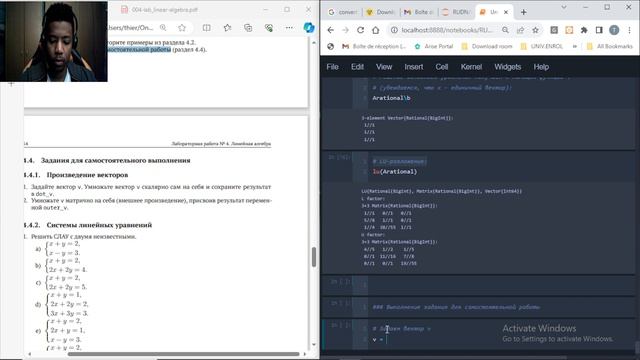Viewport: 640px width, 360px height.
Task: Open the zoom magnifier in Chrome's address bar
Action: (505, 30)
